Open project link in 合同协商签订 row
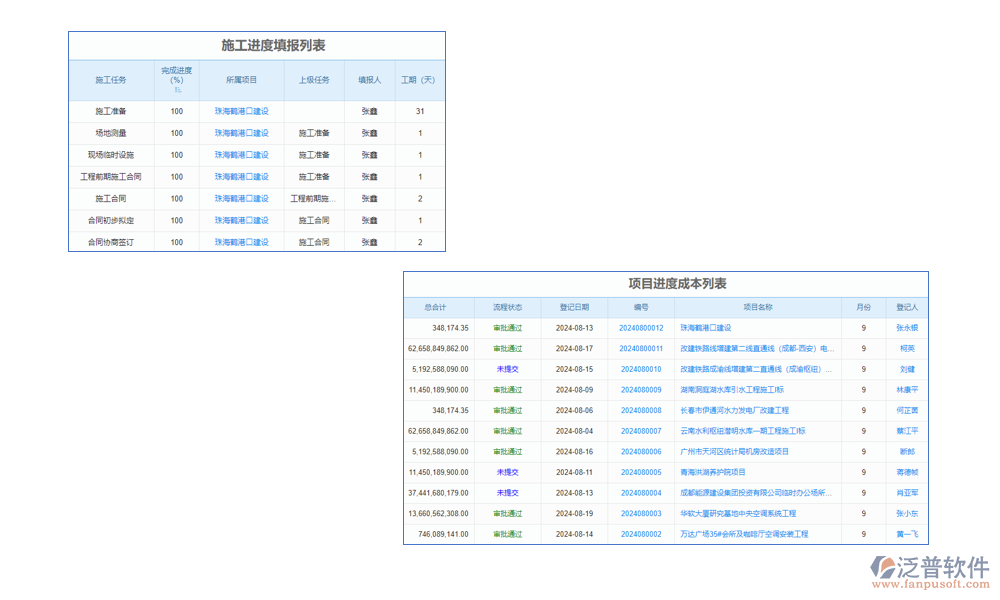The height and width of the screenshot is (600, 1000). coord(241,242)
